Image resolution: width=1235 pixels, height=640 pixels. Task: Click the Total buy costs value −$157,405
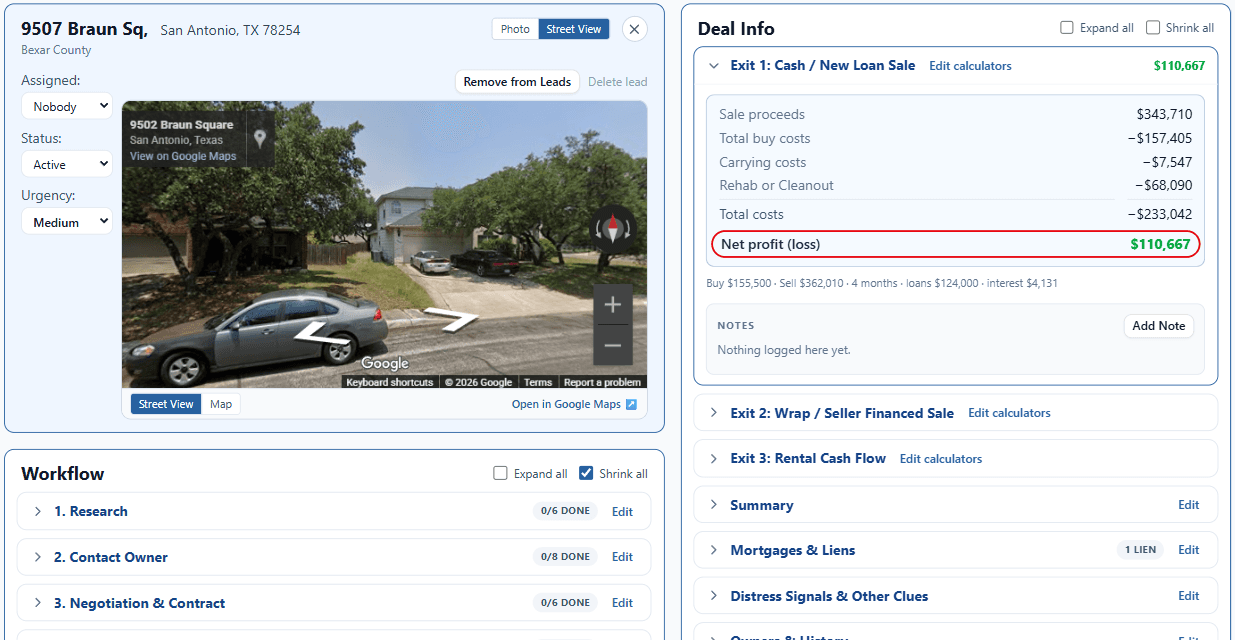point(1160,138)
